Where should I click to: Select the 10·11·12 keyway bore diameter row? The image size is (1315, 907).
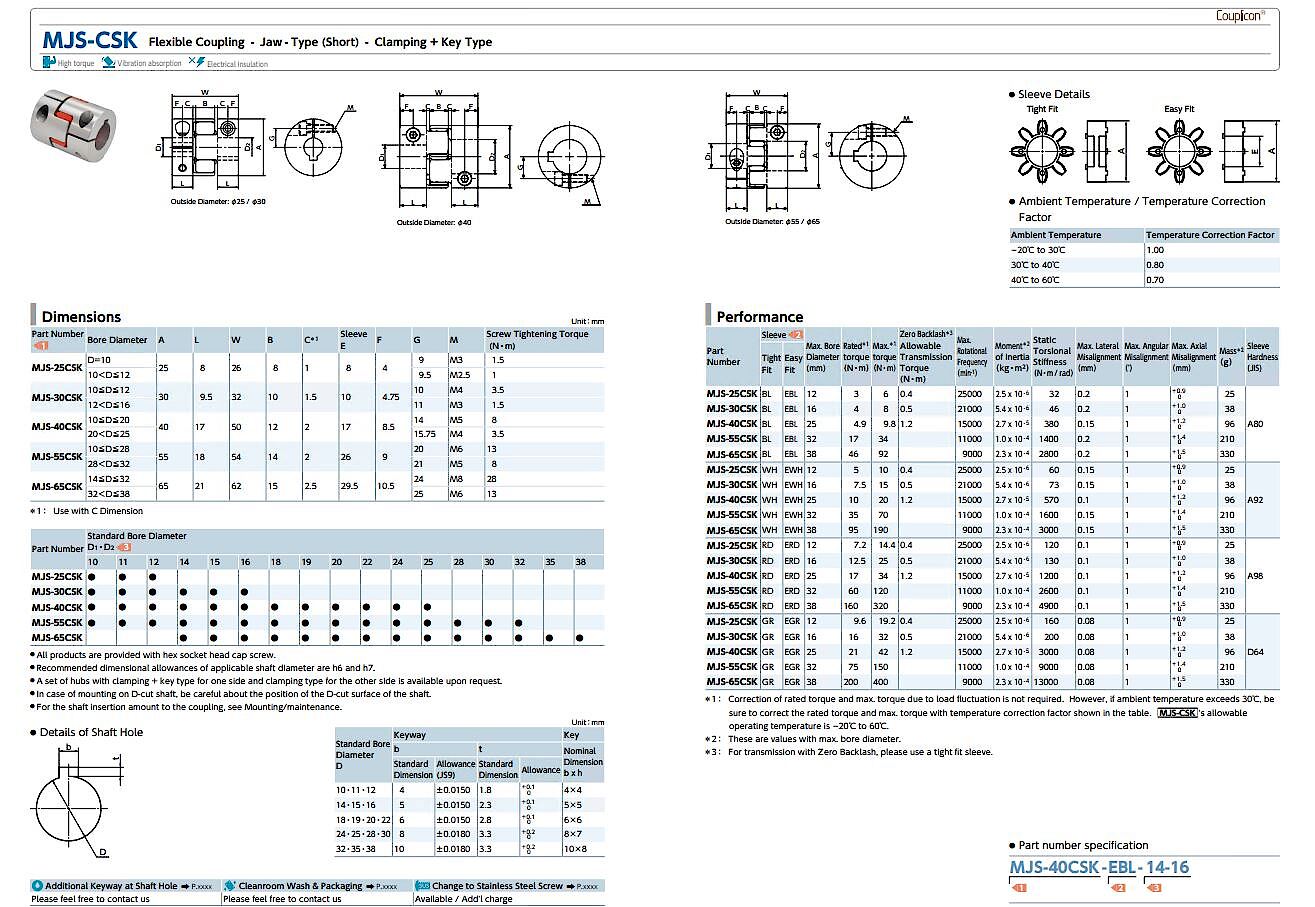469,790
